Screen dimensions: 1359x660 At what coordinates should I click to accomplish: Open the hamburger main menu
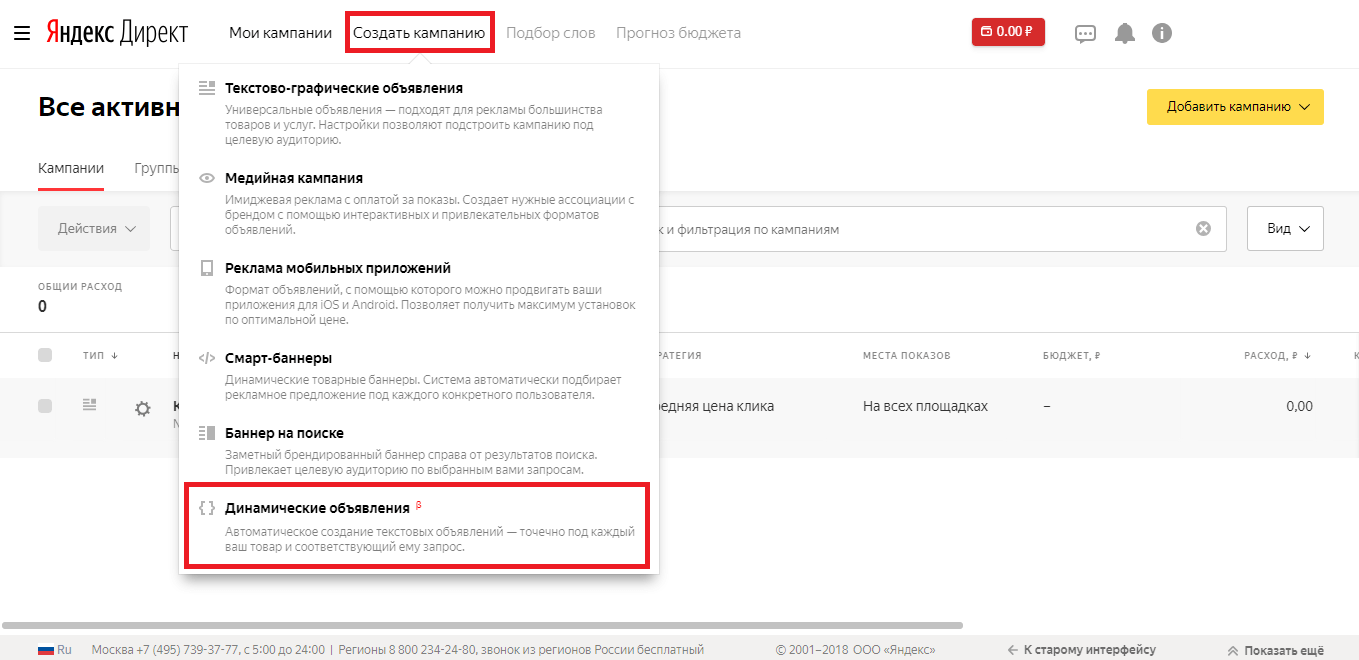(x=22, y=33)
